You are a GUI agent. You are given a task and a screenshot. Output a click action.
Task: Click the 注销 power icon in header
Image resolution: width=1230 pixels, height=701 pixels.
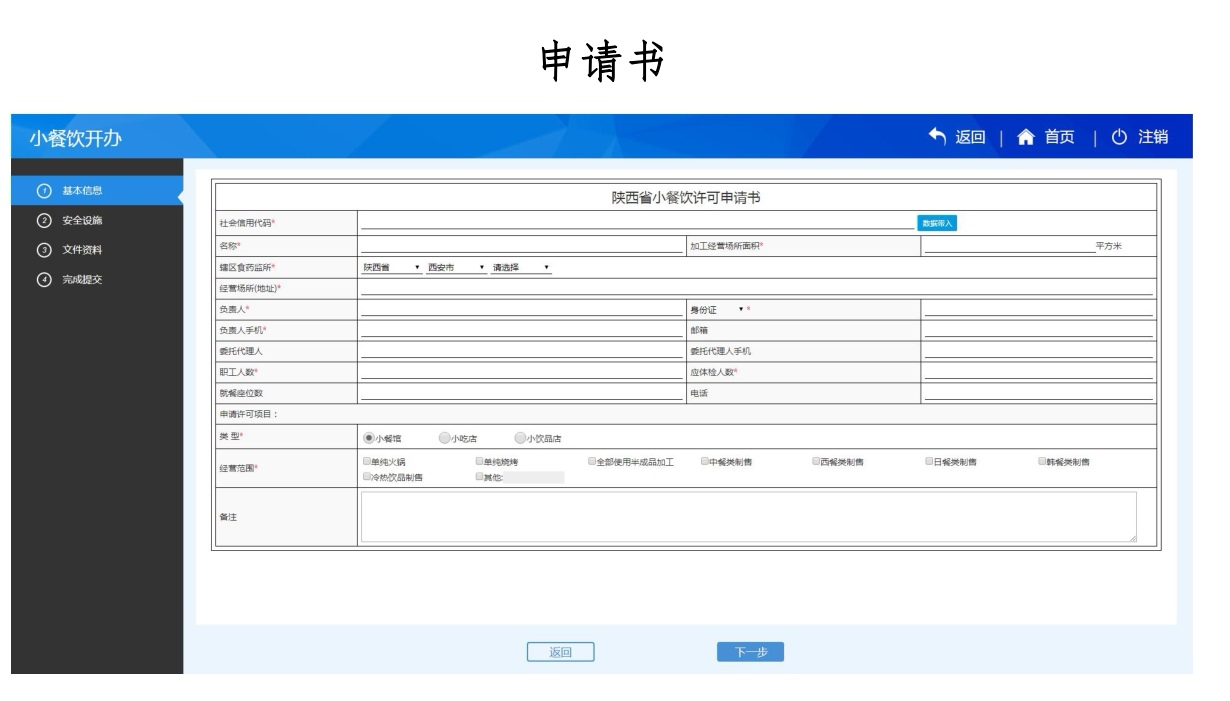(1120, 137)
